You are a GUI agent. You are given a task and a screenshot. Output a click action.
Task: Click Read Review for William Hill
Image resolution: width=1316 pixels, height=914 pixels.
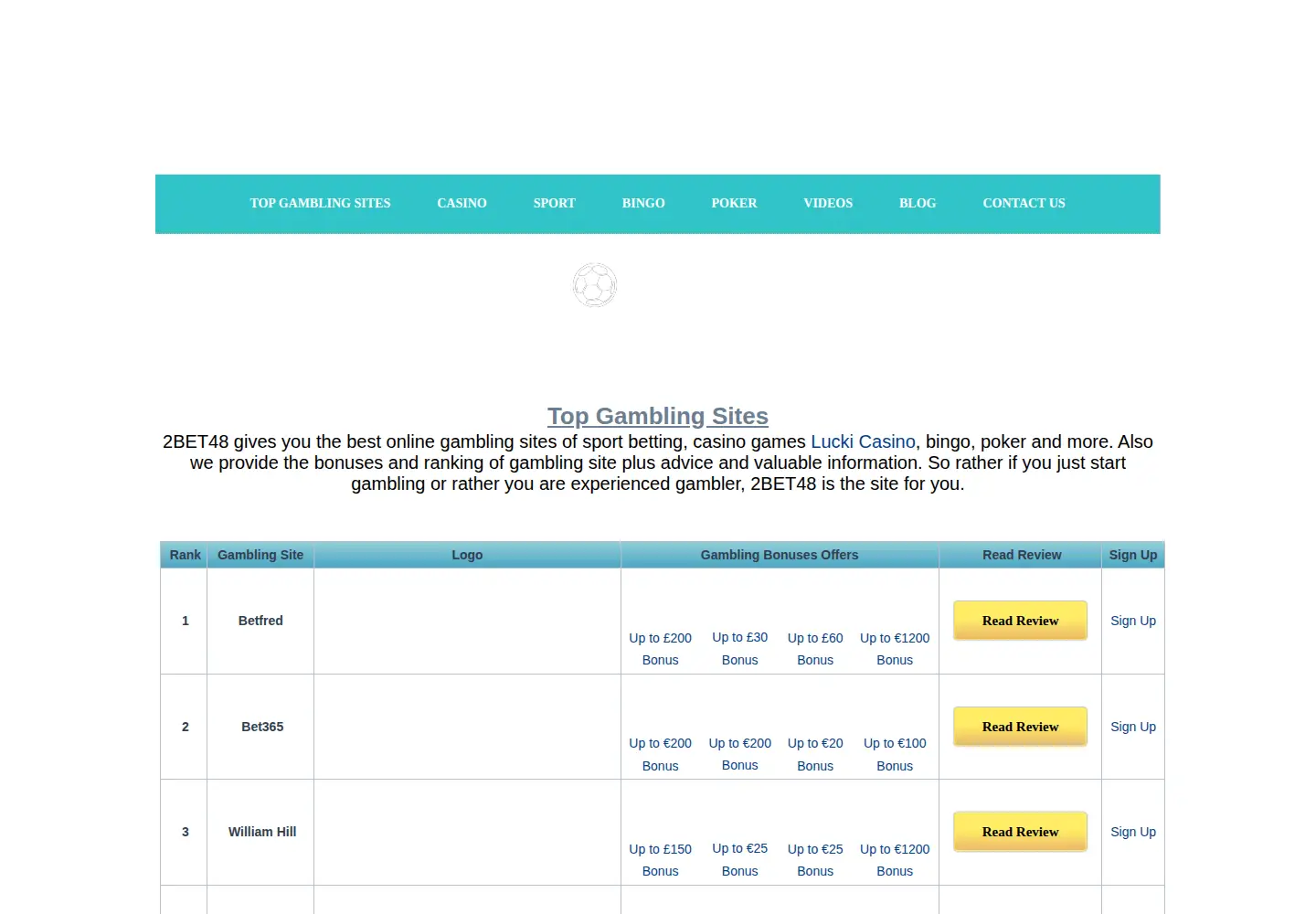1020,832
